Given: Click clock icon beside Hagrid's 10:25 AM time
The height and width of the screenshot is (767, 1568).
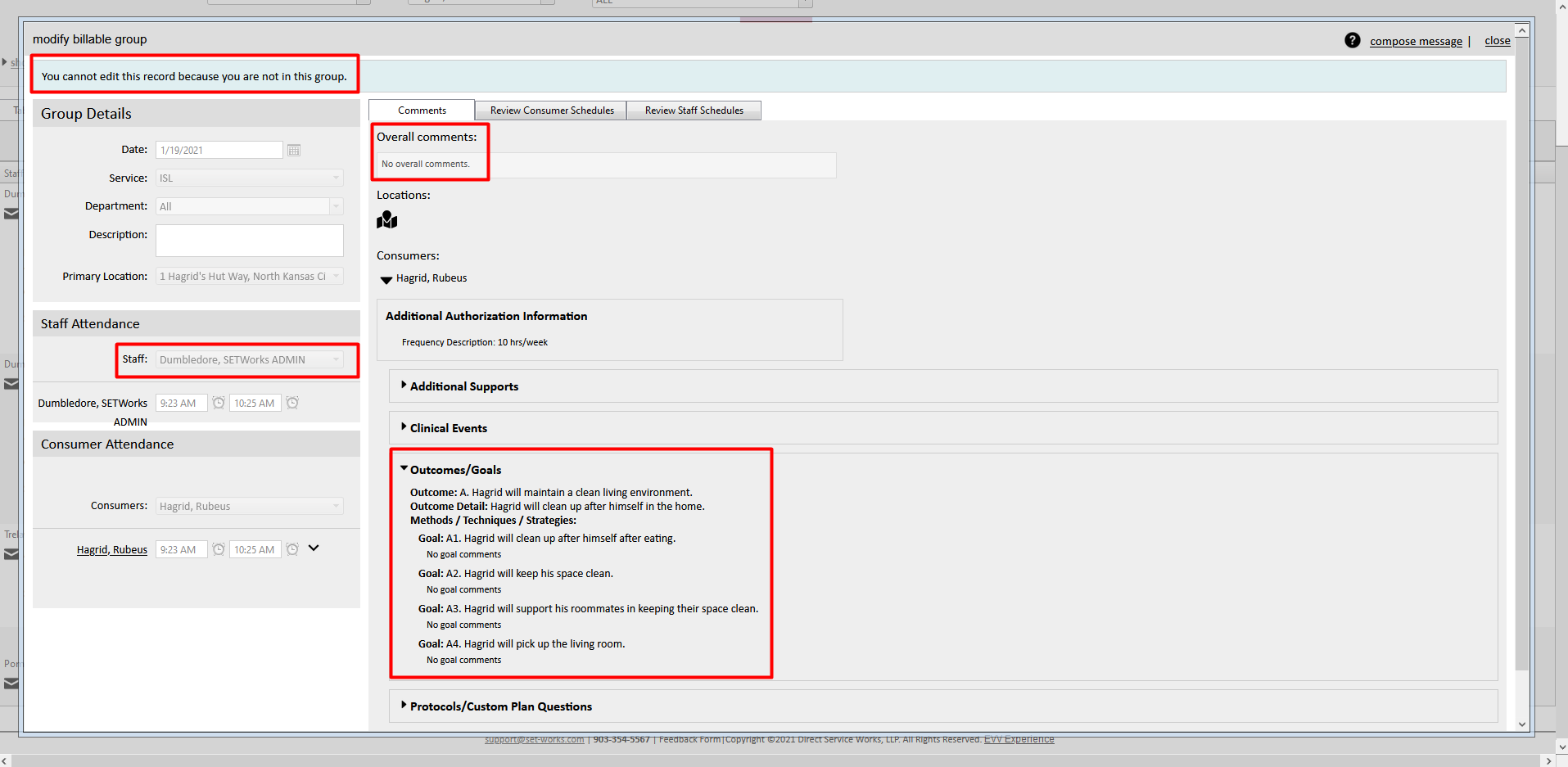Looking at the screenshot, I should point(292,549).
